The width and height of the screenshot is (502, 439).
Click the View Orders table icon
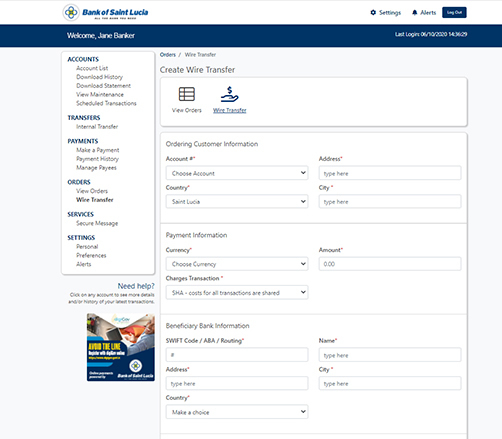(x=187, y=94)
